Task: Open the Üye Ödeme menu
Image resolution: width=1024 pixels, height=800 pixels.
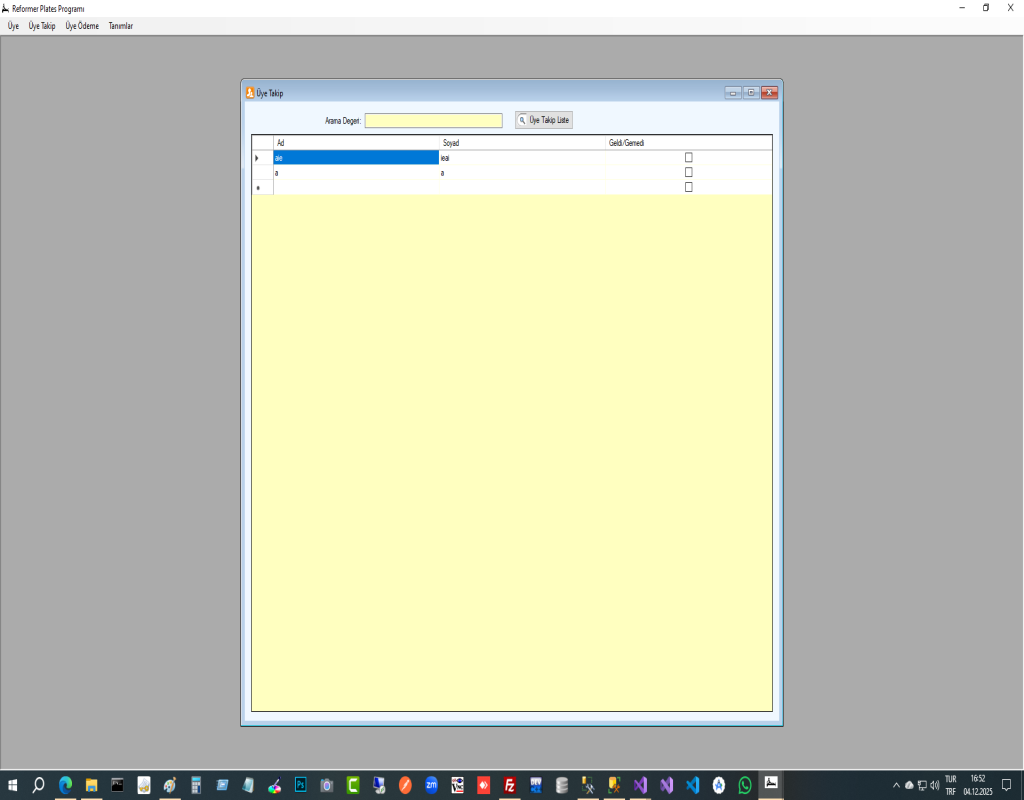Action: (x=82, y=26)
